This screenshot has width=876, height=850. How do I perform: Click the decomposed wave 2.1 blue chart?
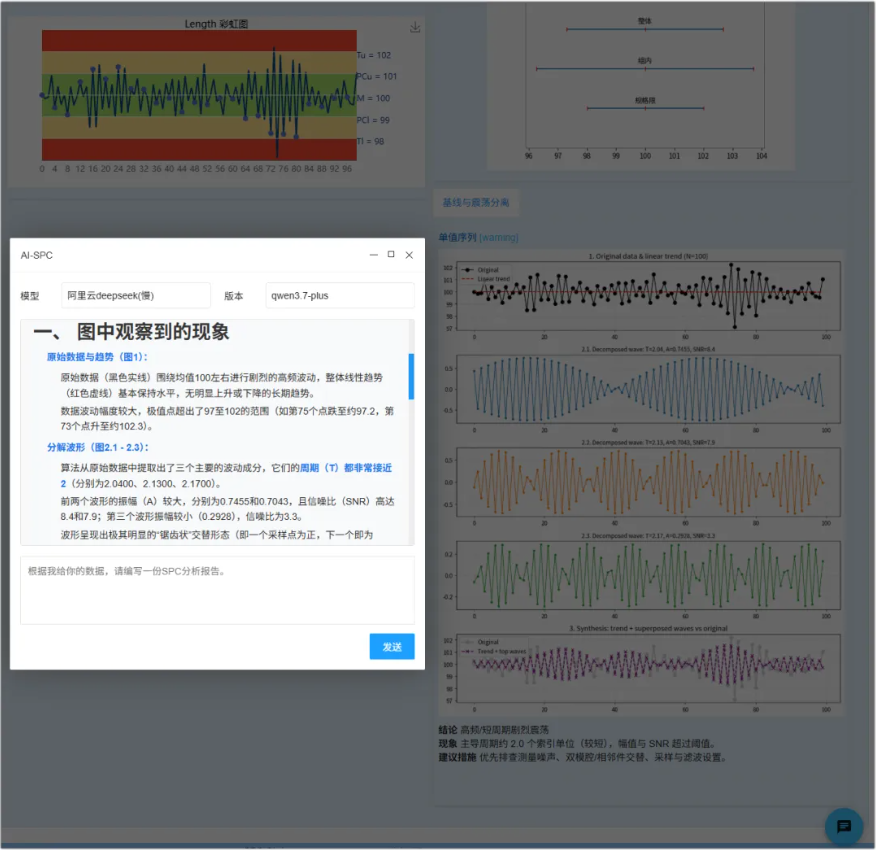point(648,389)
